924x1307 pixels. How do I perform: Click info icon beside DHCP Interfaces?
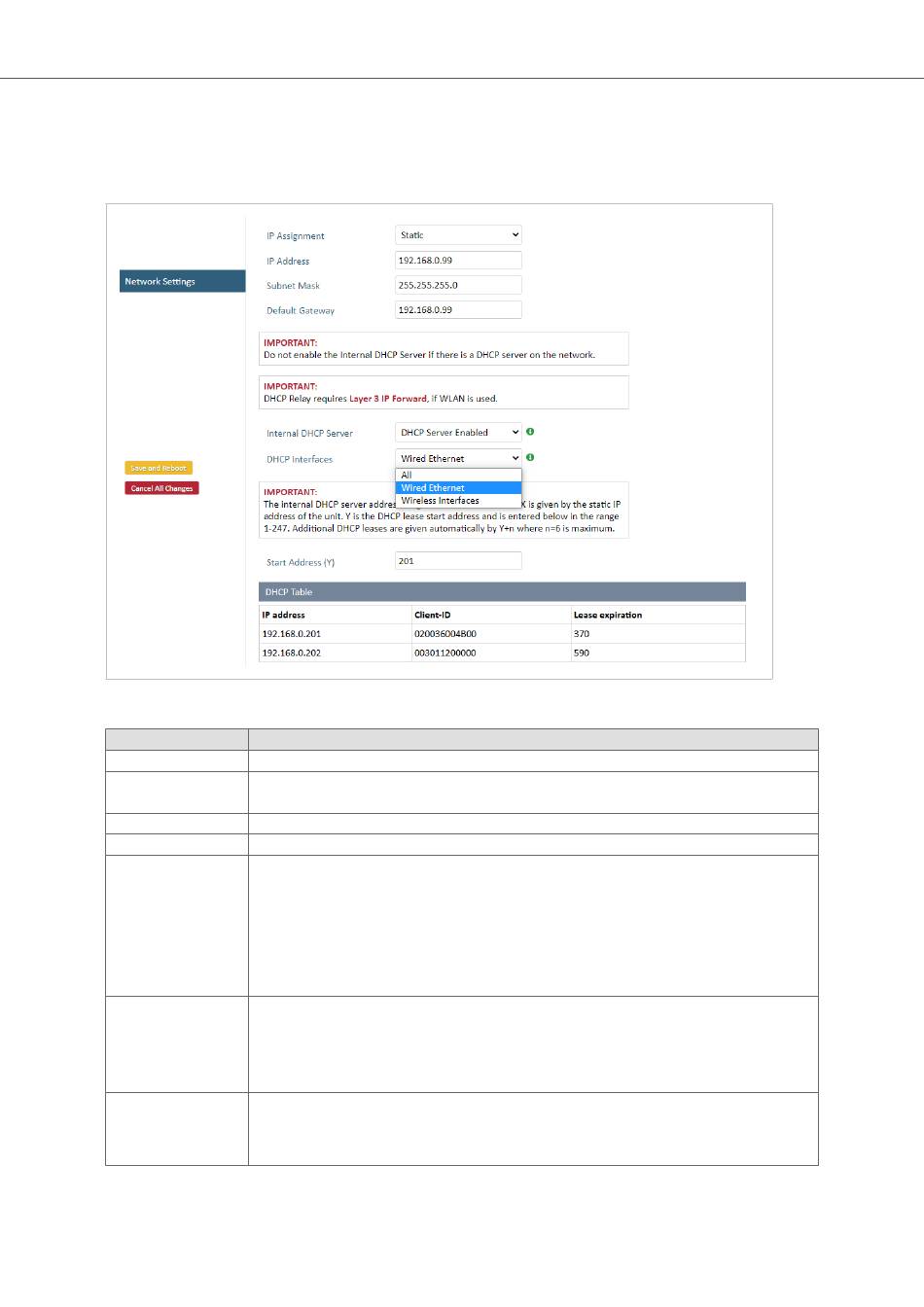(530, 457)
